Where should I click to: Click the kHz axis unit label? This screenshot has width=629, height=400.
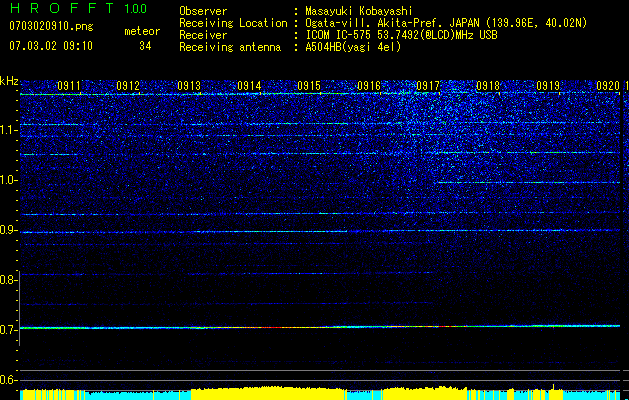pyautogui.click(x=9, y=81)
